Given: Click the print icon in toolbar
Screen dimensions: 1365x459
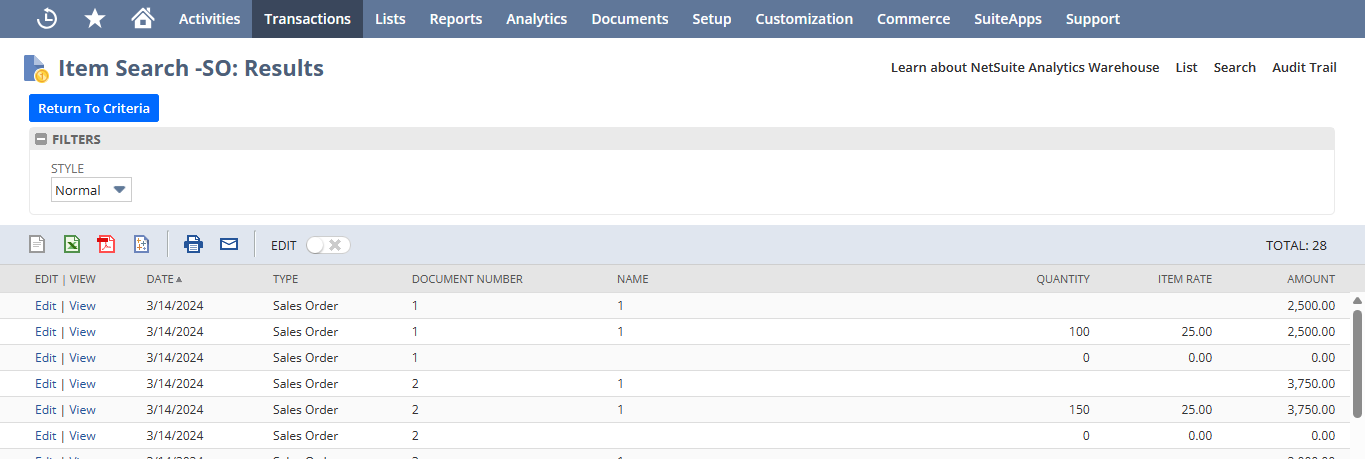Looking at the screenshot, I should (x=193, y=244).
